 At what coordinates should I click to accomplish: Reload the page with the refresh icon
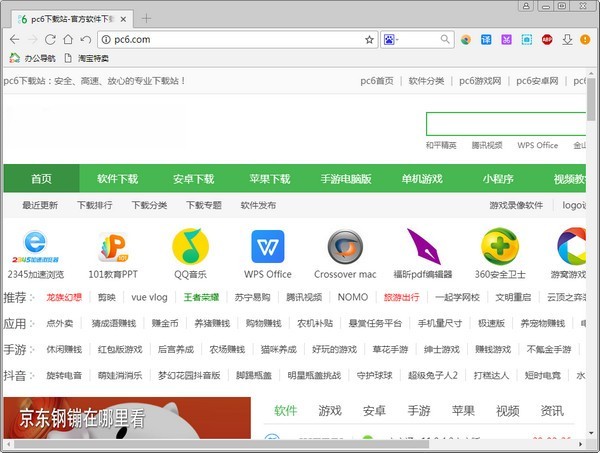51,39
